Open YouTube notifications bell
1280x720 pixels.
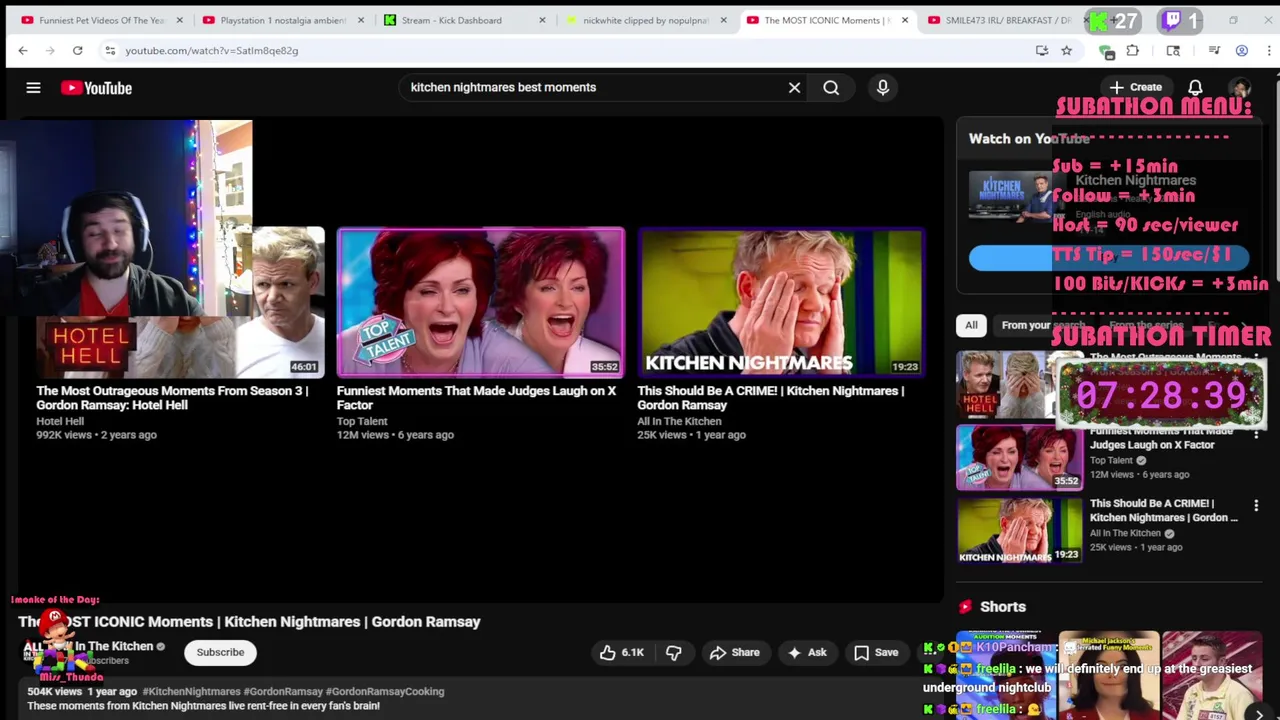(1195, 87)
